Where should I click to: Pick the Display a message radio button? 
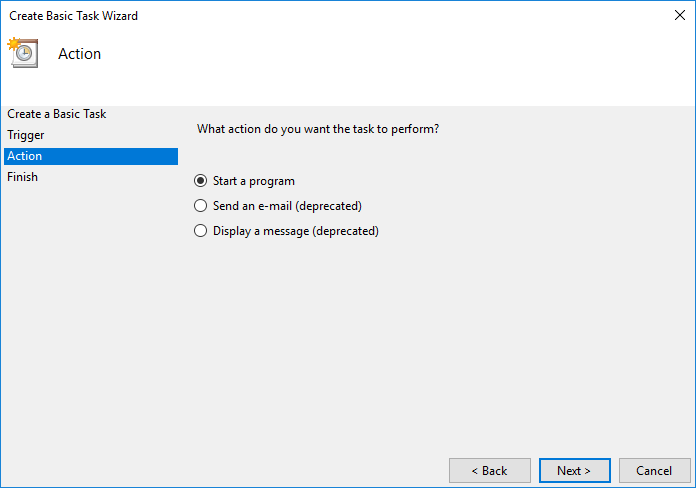click(200, 231)
